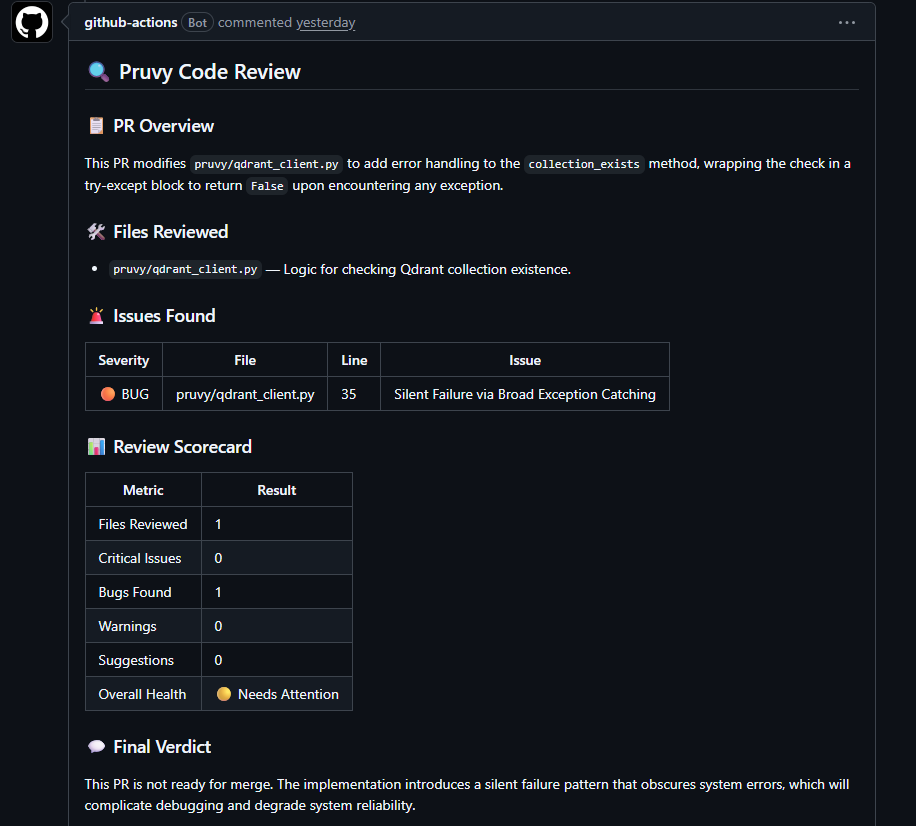Screen dimensions: 916x826
Task: Click the 'Review Scorecard' heading text
Action: pos(182,447)
